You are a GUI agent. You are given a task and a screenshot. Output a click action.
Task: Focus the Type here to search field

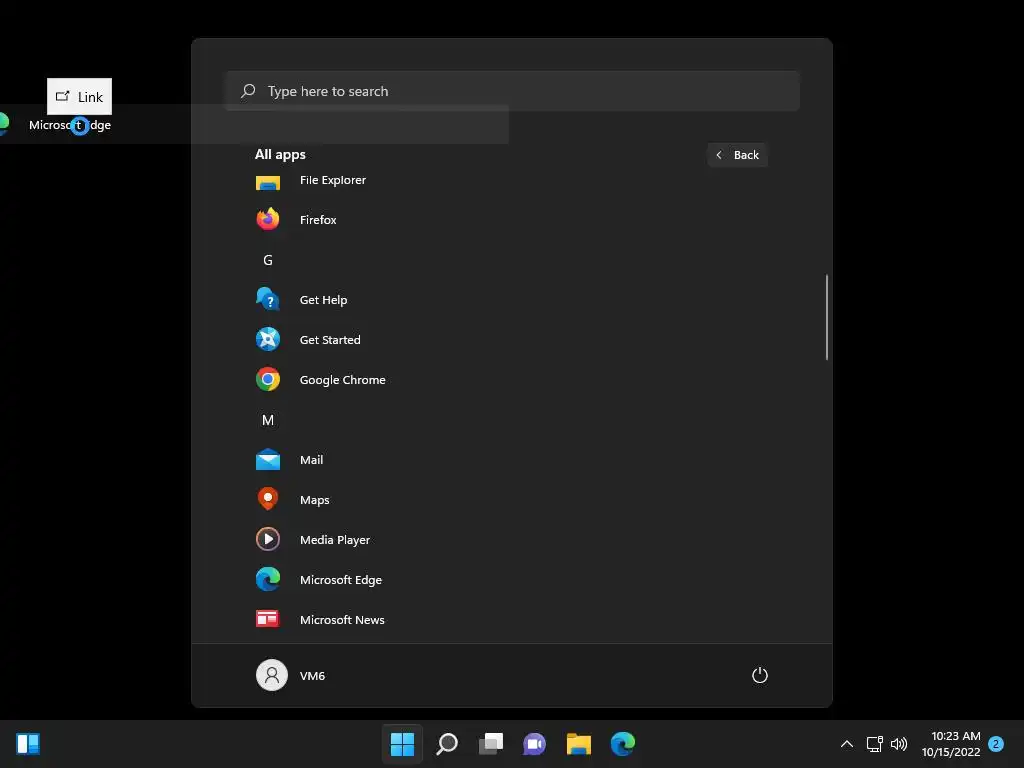pos(513,91)
